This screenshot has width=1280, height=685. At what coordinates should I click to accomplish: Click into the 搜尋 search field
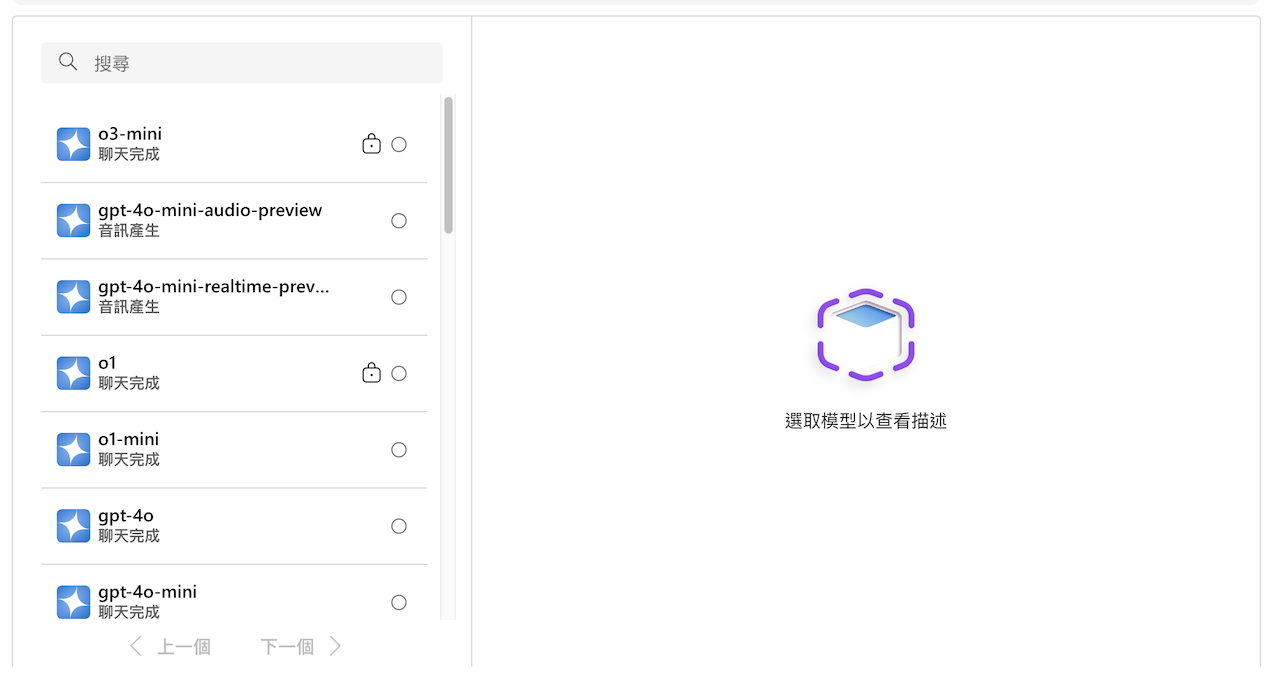[242, 63]
